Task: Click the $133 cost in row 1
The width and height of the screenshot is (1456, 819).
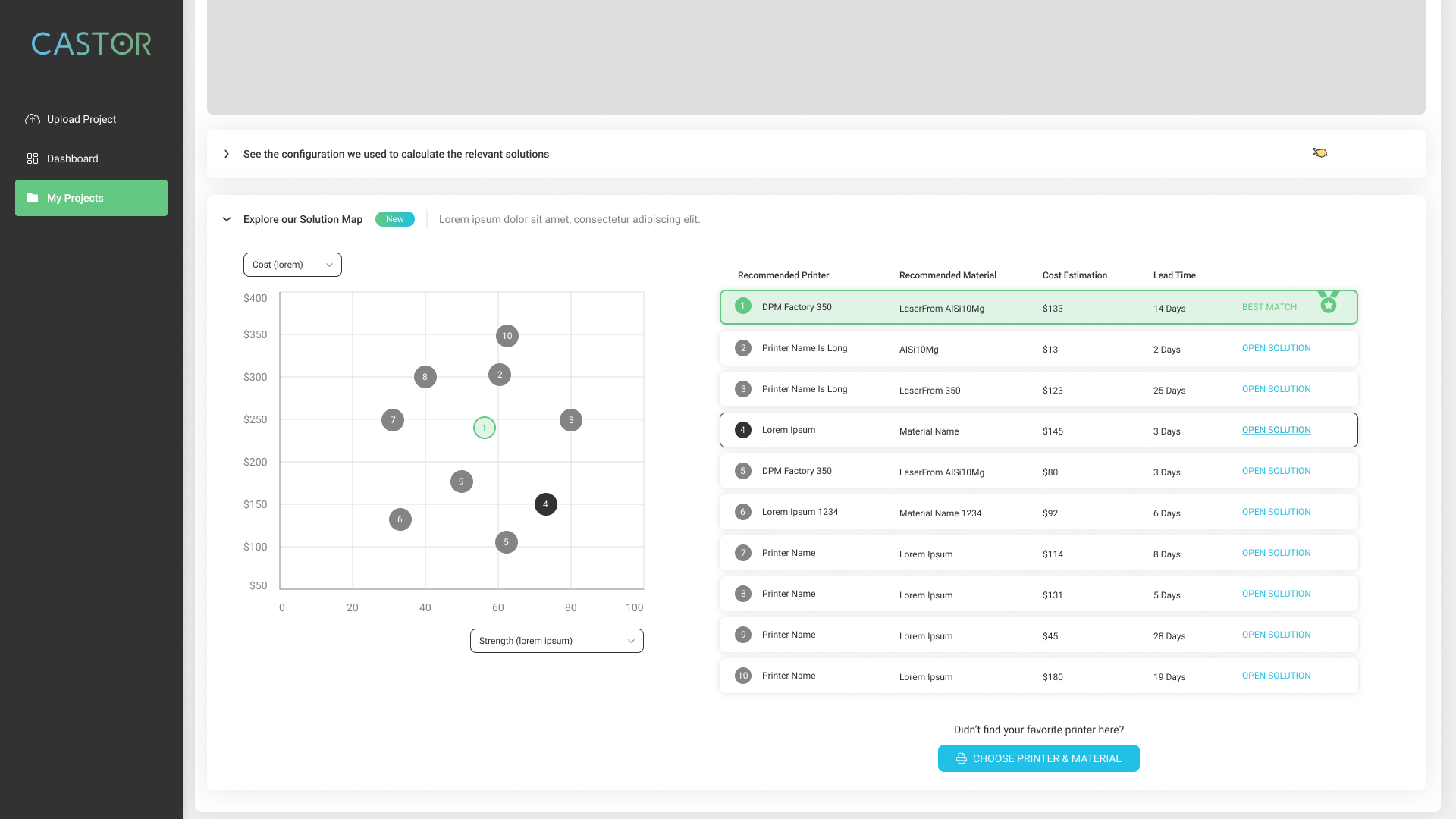Action: [1053, 309]
